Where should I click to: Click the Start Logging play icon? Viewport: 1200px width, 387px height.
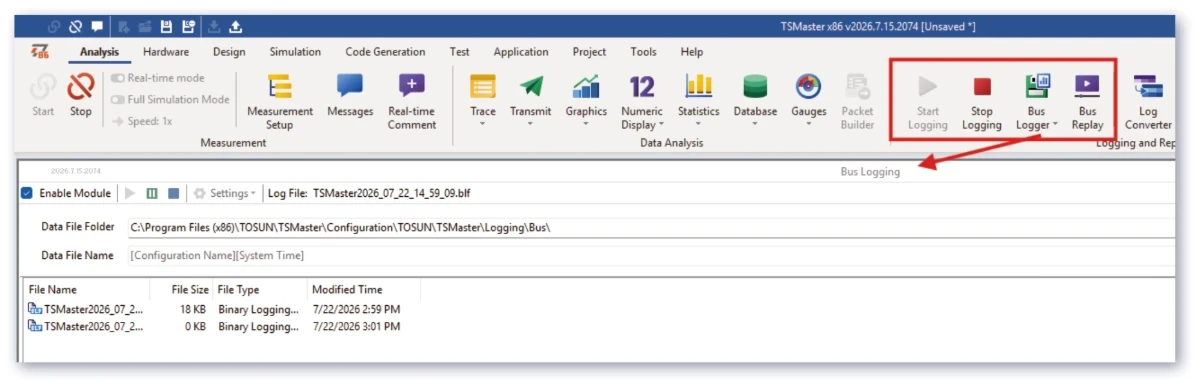[928, 86]
